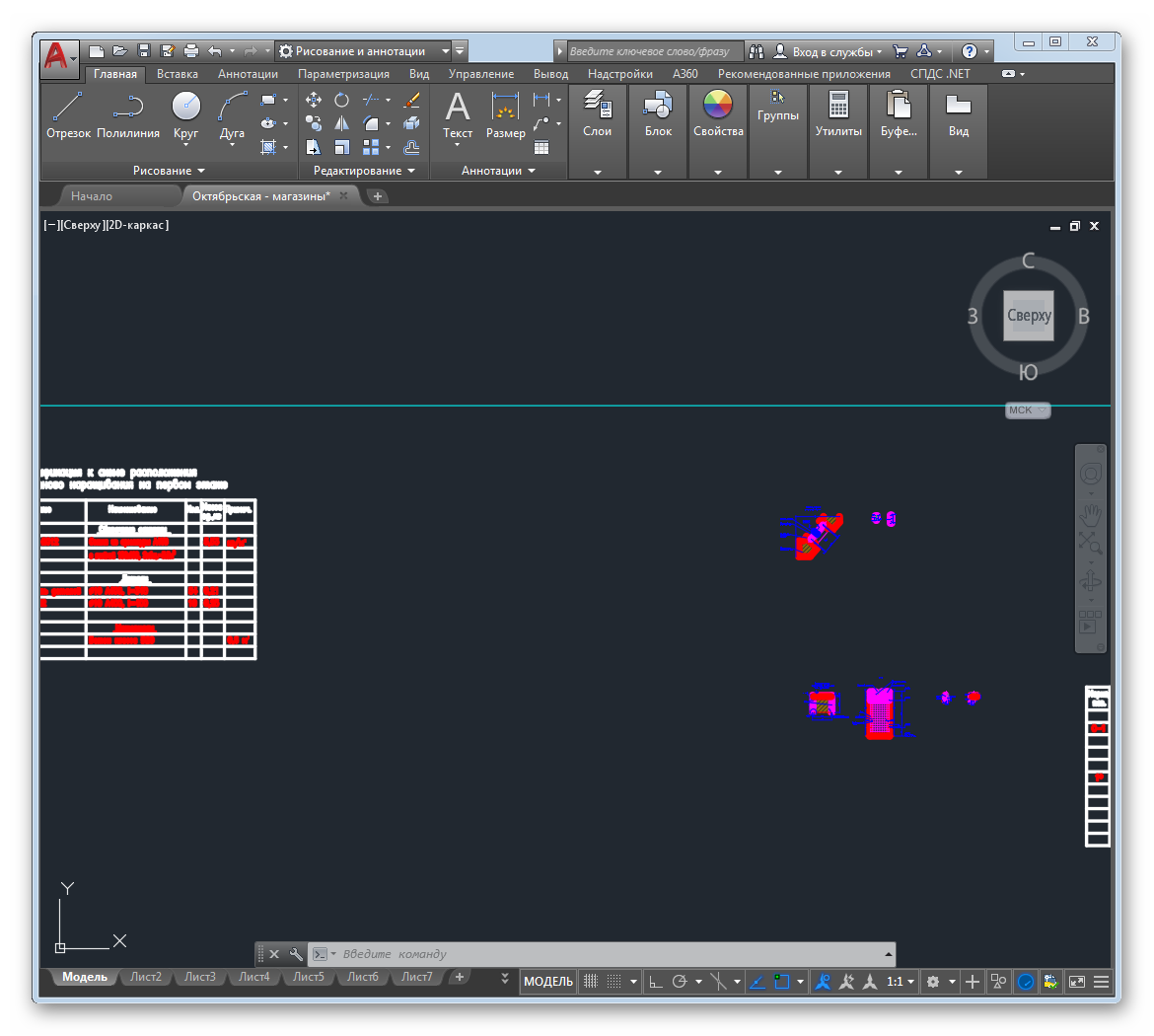Toggle grid display in the status bar
1154x1036 pixels.
pyautogui.click(x=591, y=982)
